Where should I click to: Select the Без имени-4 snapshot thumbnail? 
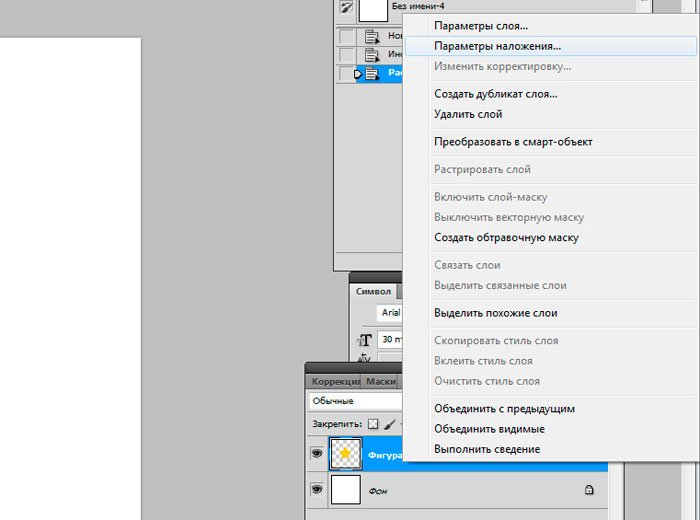pyautogui.click(x=372, y=9)
